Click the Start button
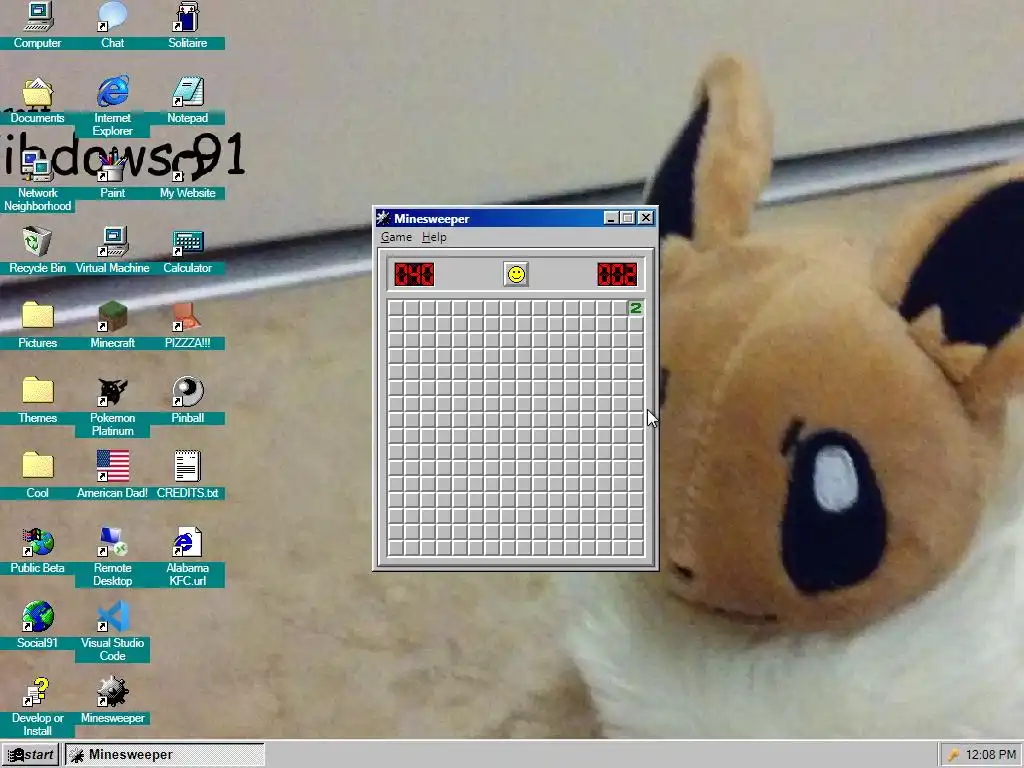This screenshot has width=1024, height=768. pyautogui.click(x=30, y=755)
